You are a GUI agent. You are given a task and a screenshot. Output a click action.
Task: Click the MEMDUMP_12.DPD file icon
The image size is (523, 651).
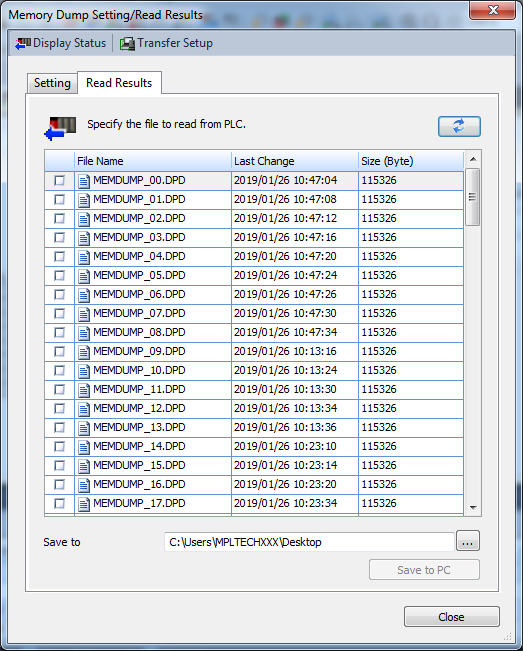coord(84,409)
